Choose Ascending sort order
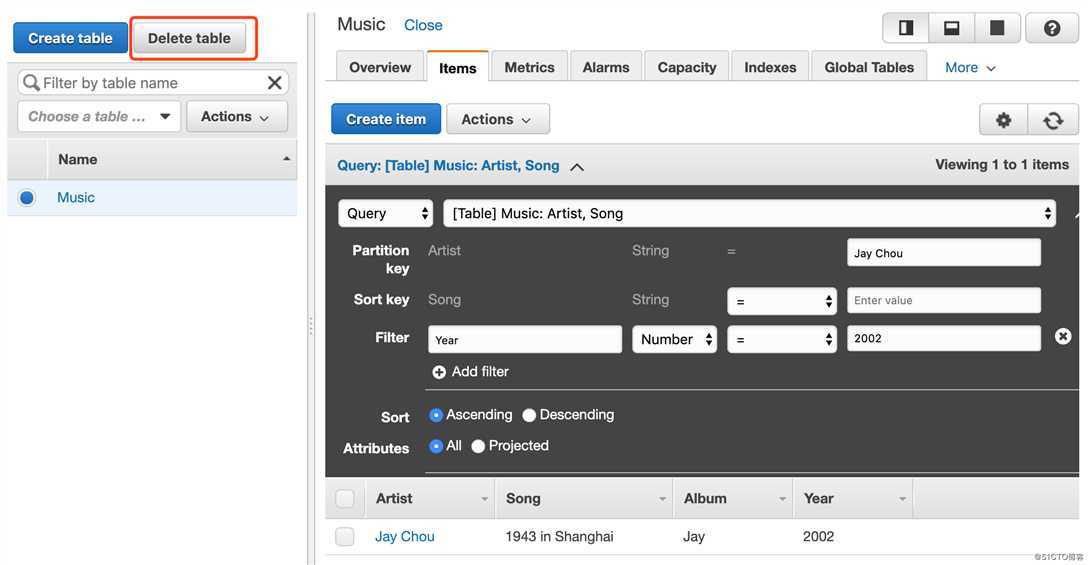The image size is (1088, 565). (x=436, y=415)
